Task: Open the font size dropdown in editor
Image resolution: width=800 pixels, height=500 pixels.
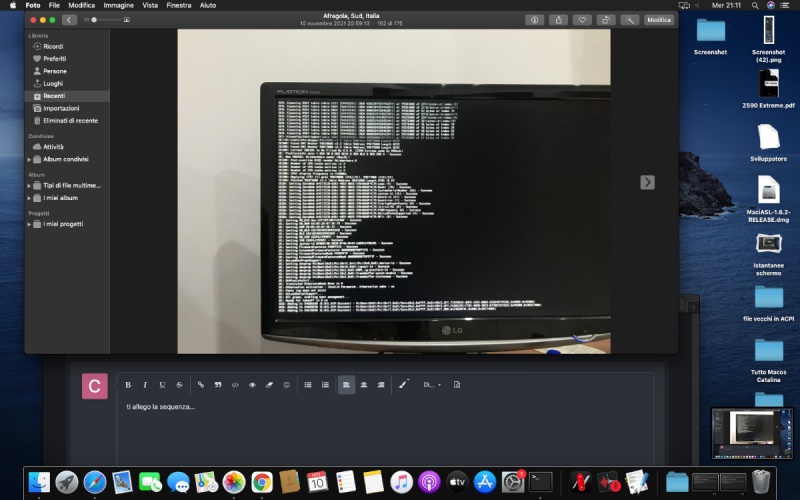Action: click(432, 385)
